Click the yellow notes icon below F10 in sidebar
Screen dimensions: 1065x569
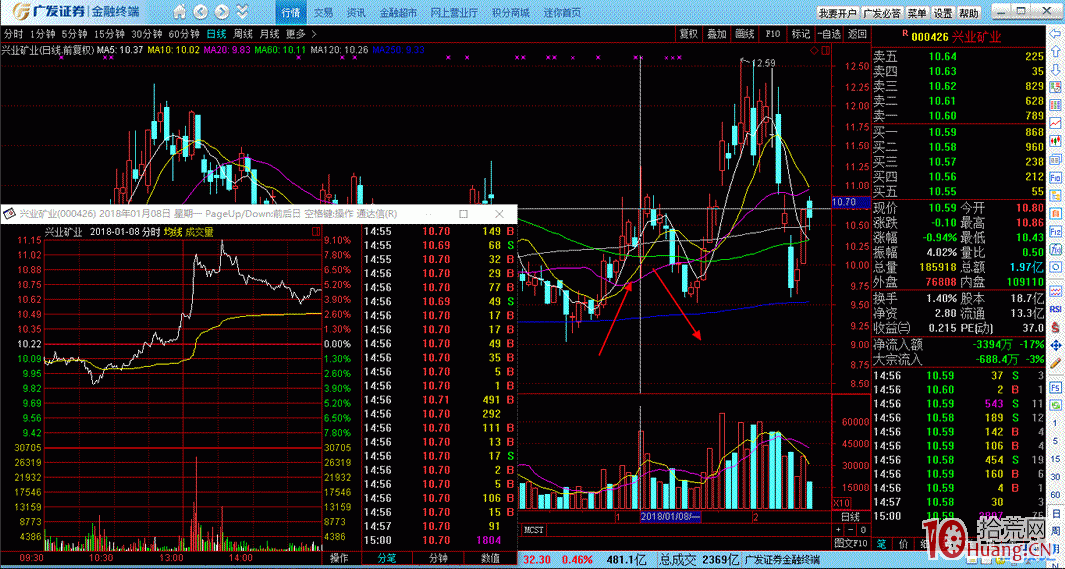coord(1055,195)
